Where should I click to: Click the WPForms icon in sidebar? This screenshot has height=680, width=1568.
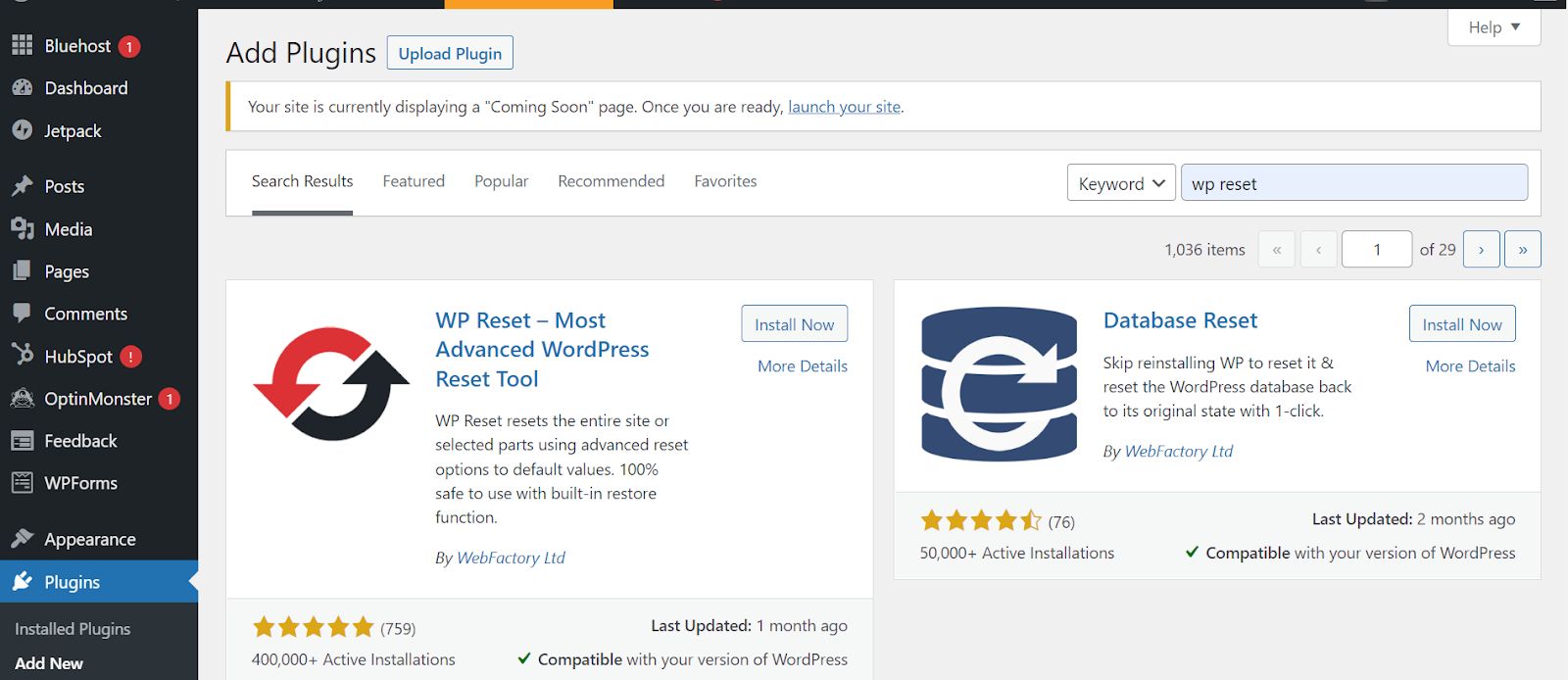pyautogui.click(x=23, y=482)
